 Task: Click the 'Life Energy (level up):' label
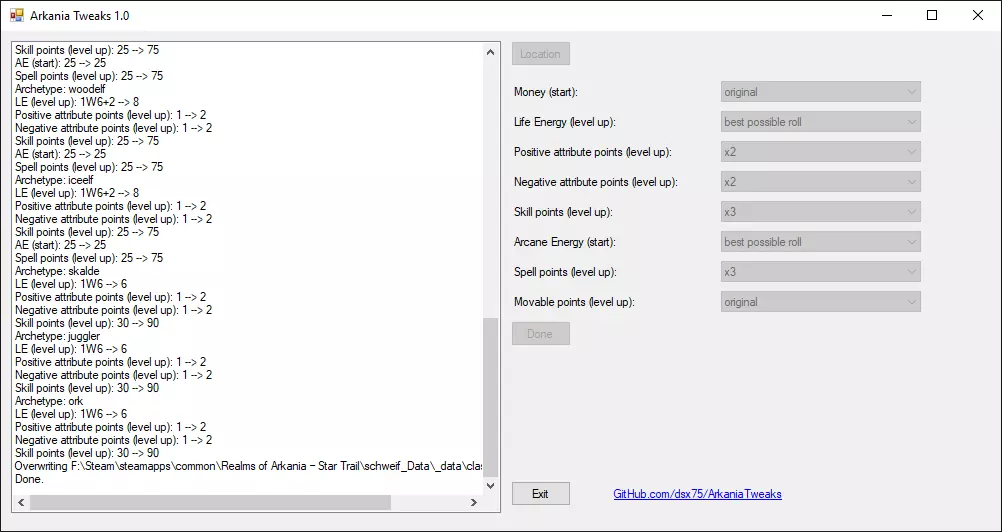tap(565, 122)
